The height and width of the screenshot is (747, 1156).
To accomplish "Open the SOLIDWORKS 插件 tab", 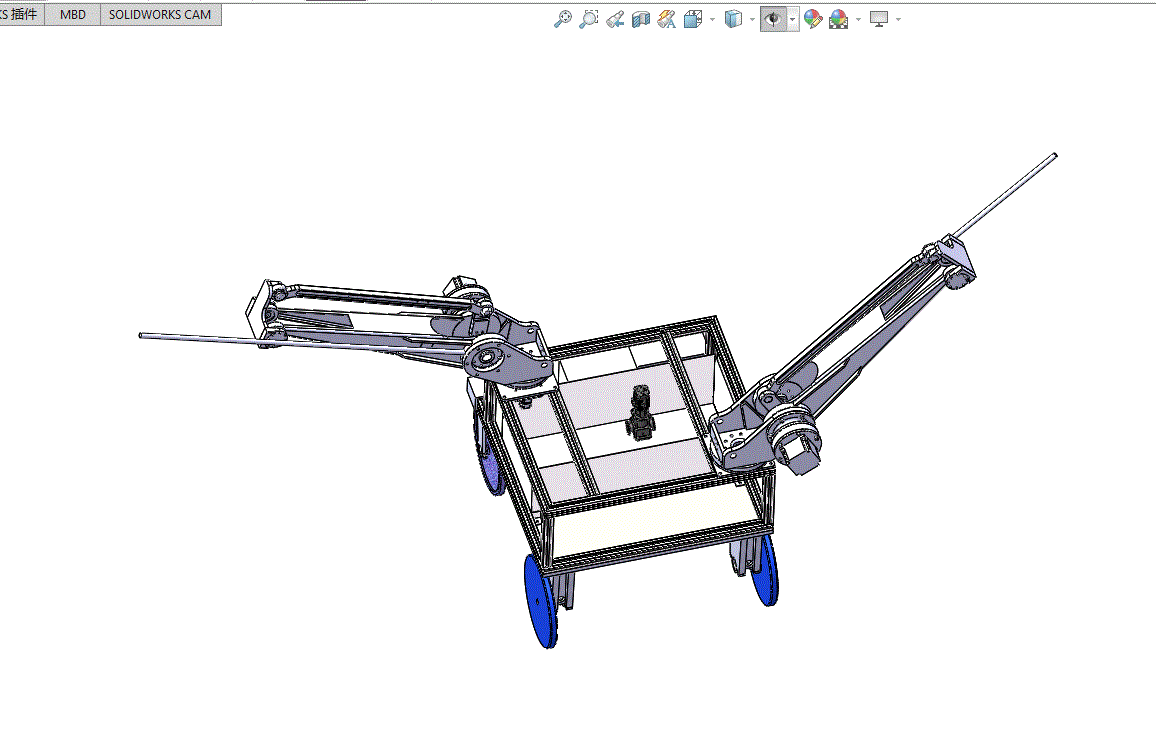I will pyautogui.click(x=21, y=15).
